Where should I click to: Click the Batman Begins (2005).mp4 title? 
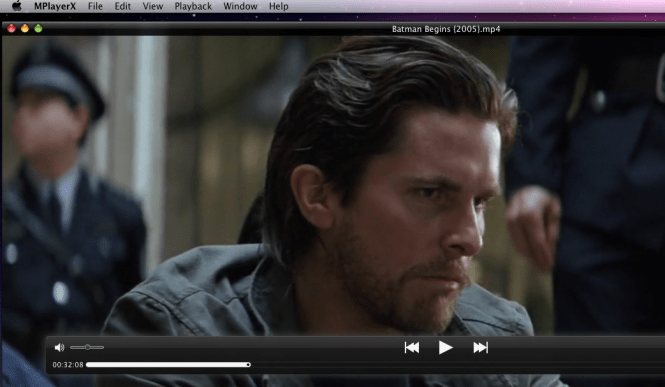click(446, 29)
